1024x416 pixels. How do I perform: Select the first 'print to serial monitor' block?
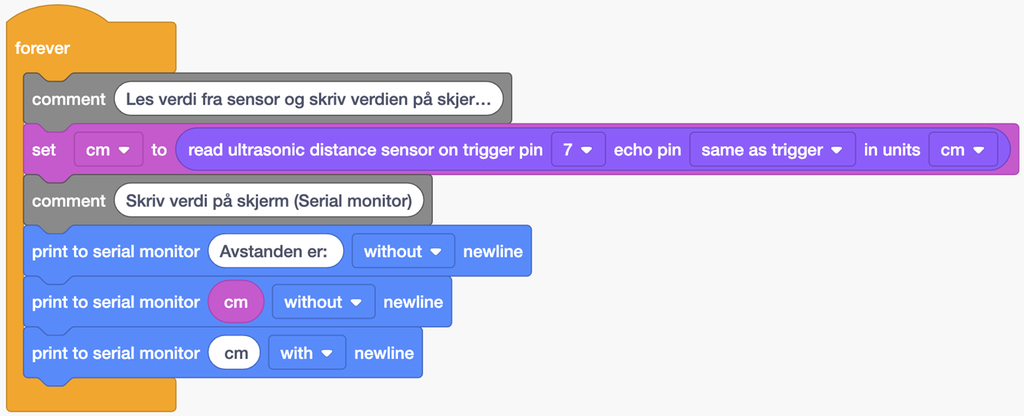coord(115,251)
